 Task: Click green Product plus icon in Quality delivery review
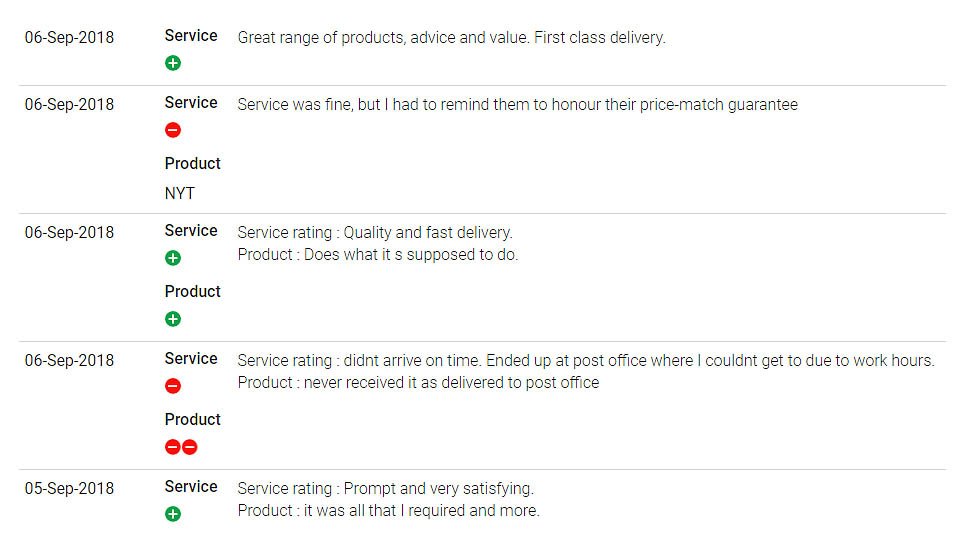(173, 319)
